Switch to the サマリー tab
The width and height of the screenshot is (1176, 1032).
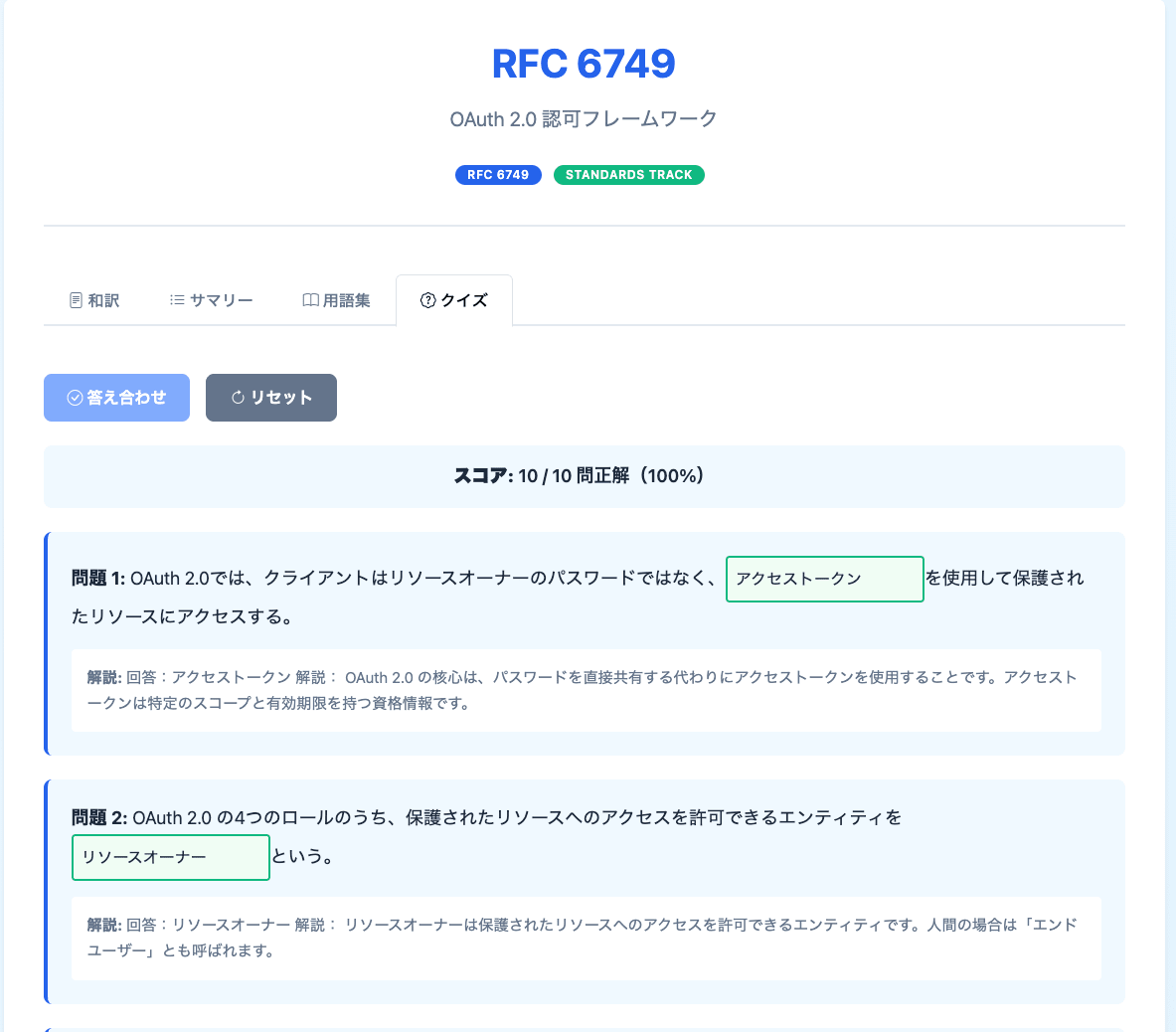[x=212, y=300]
